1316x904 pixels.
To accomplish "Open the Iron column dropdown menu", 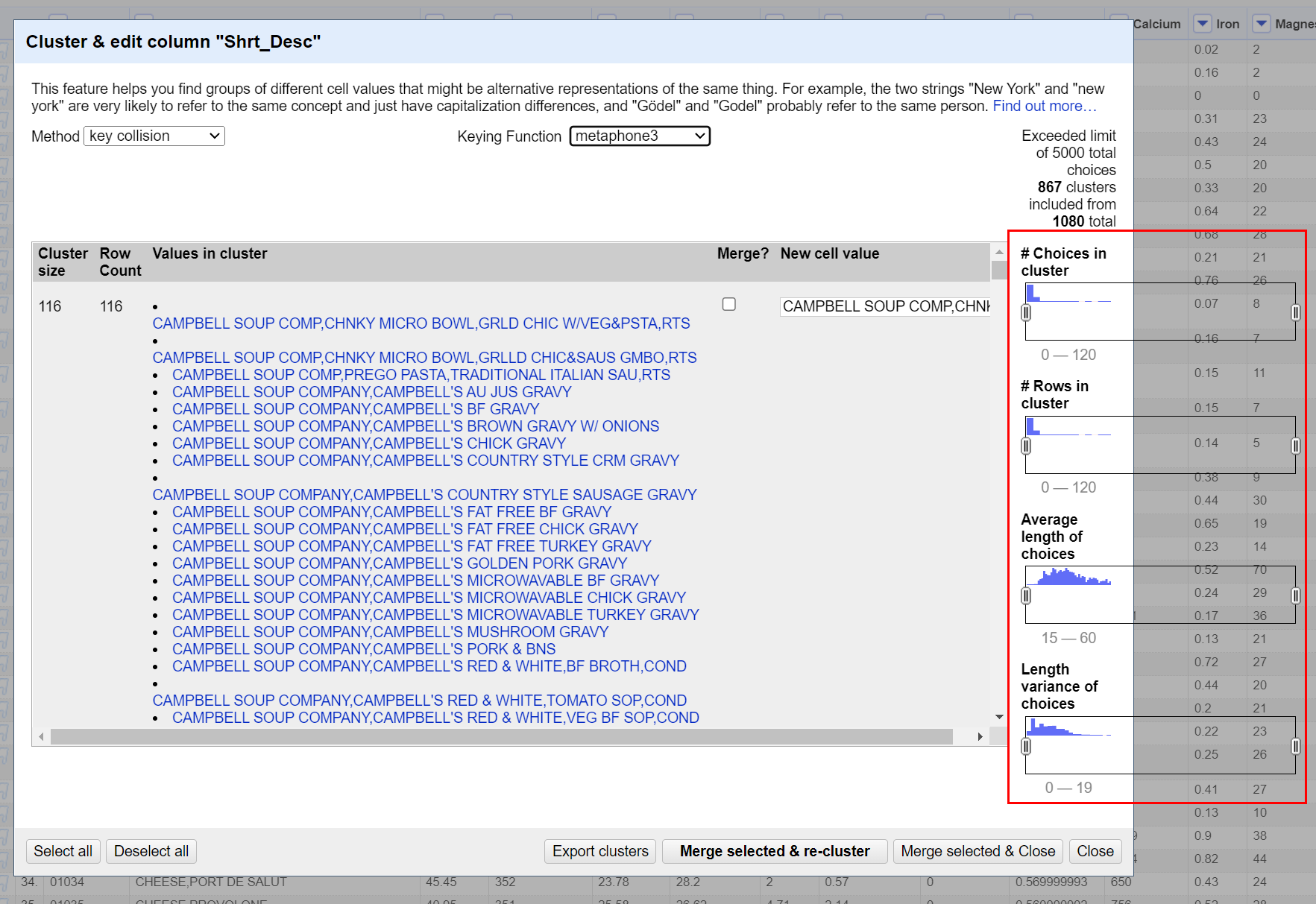I will pos(1202,24).
